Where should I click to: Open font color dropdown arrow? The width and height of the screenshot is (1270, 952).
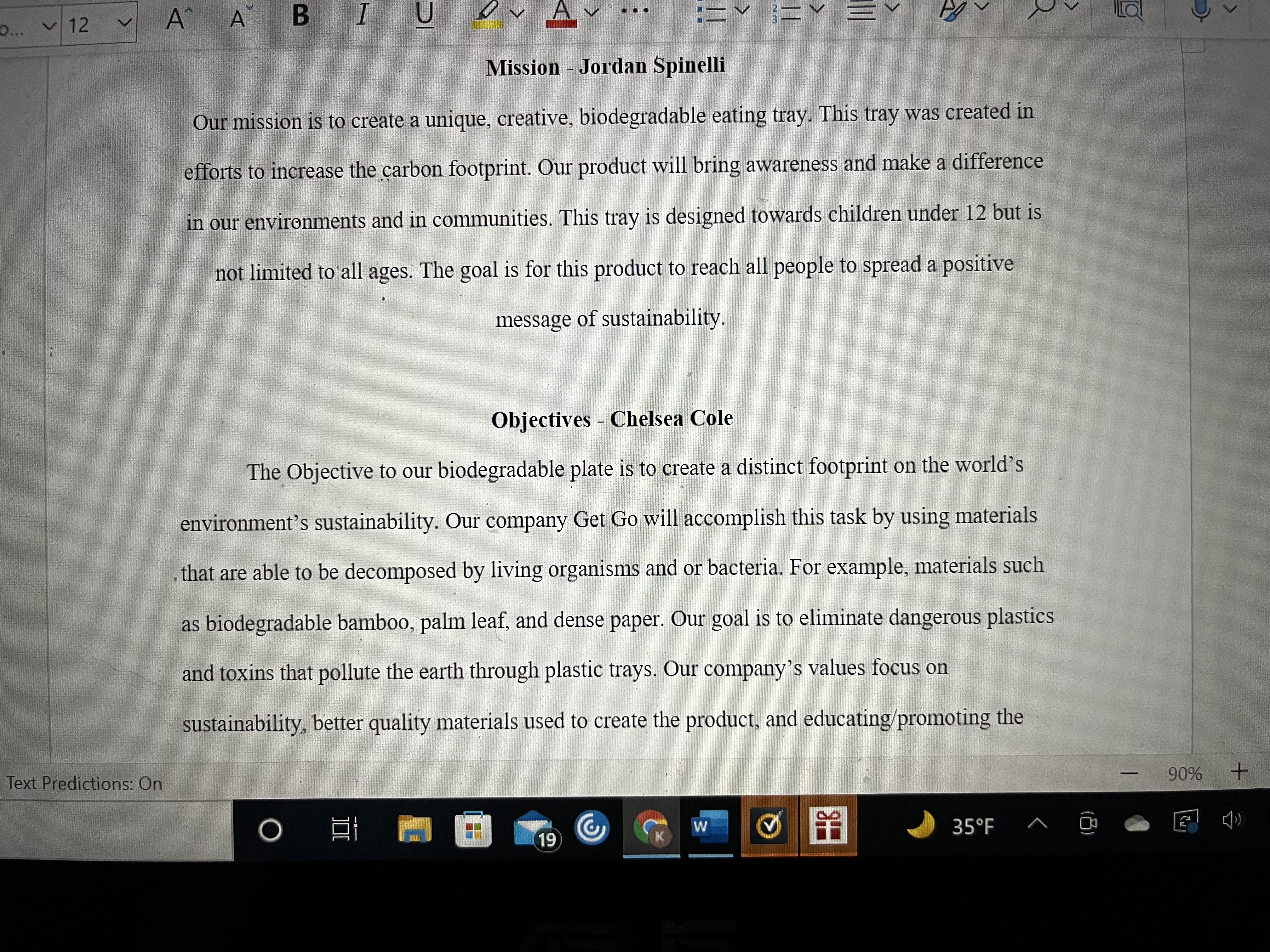pos(591,12)
